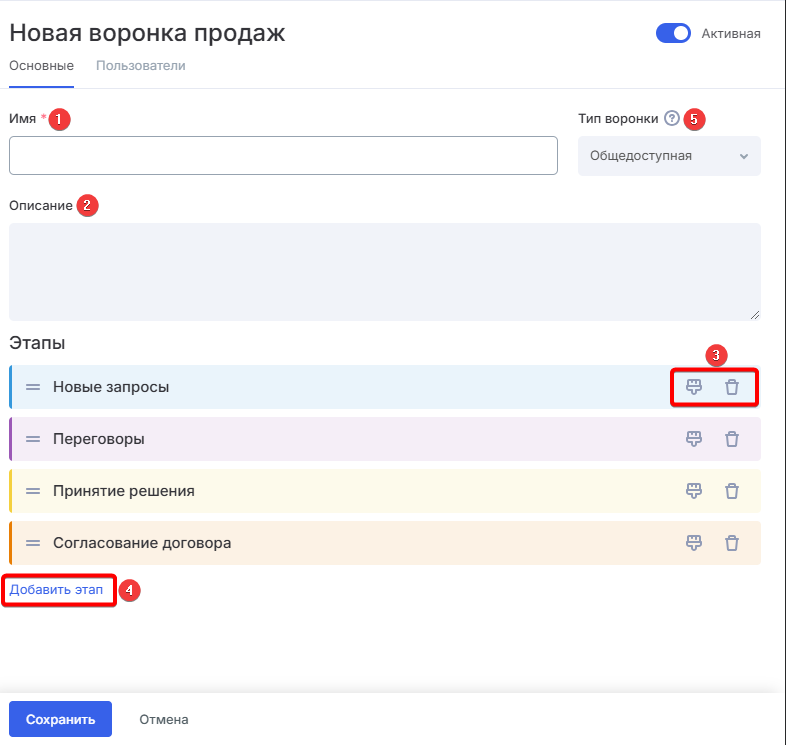
Task: Click the Отмена button
Action: pyautogui.click(x=164, y=719)
